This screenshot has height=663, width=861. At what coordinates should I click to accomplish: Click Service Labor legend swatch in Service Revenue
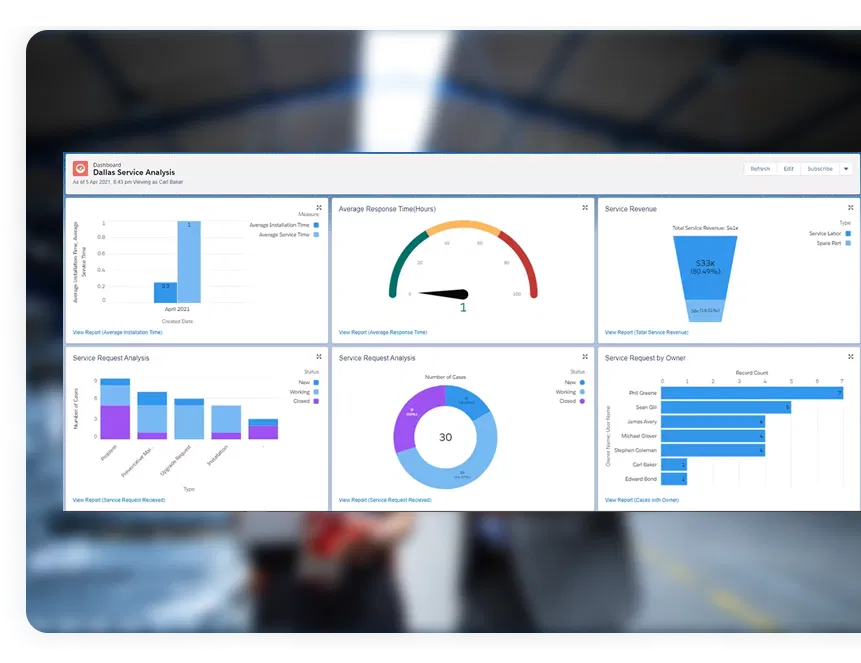pyautogui.click(x=848, y=233)
